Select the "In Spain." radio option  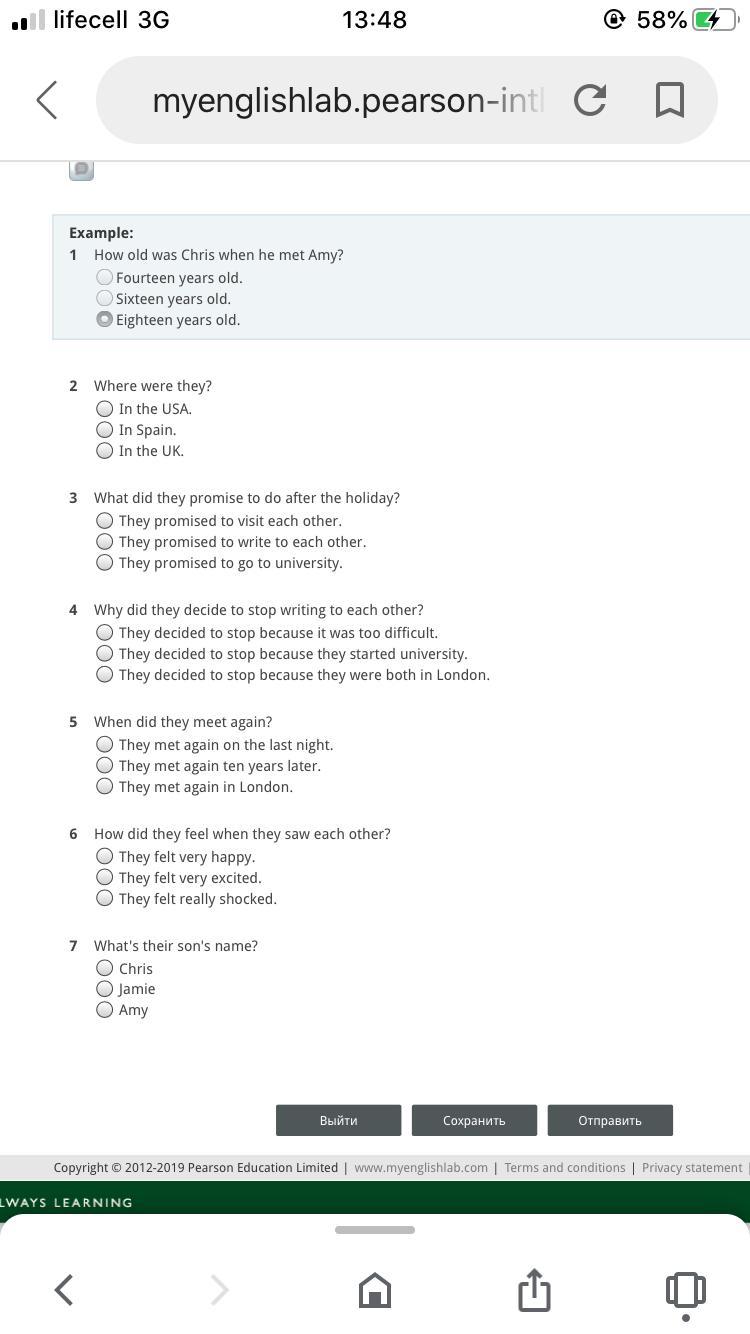105,430
